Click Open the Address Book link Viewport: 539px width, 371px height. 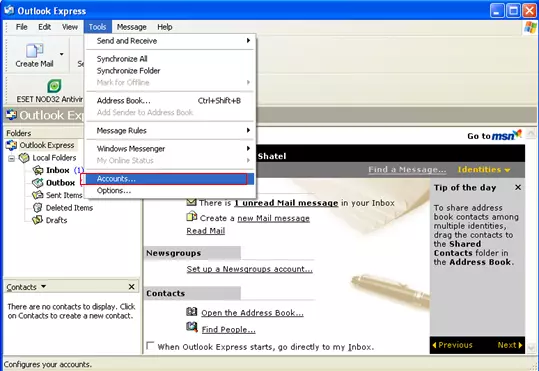tap(252, 313)
